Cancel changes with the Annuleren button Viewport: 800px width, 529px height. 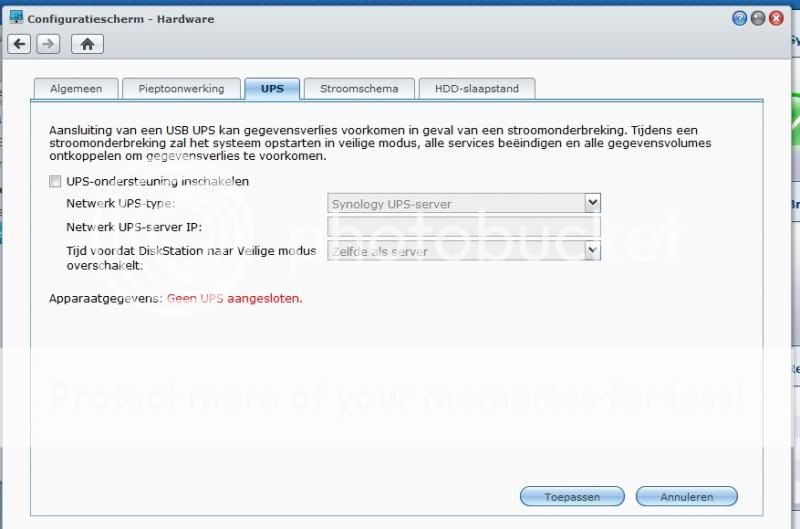click(x=685, y=496)
